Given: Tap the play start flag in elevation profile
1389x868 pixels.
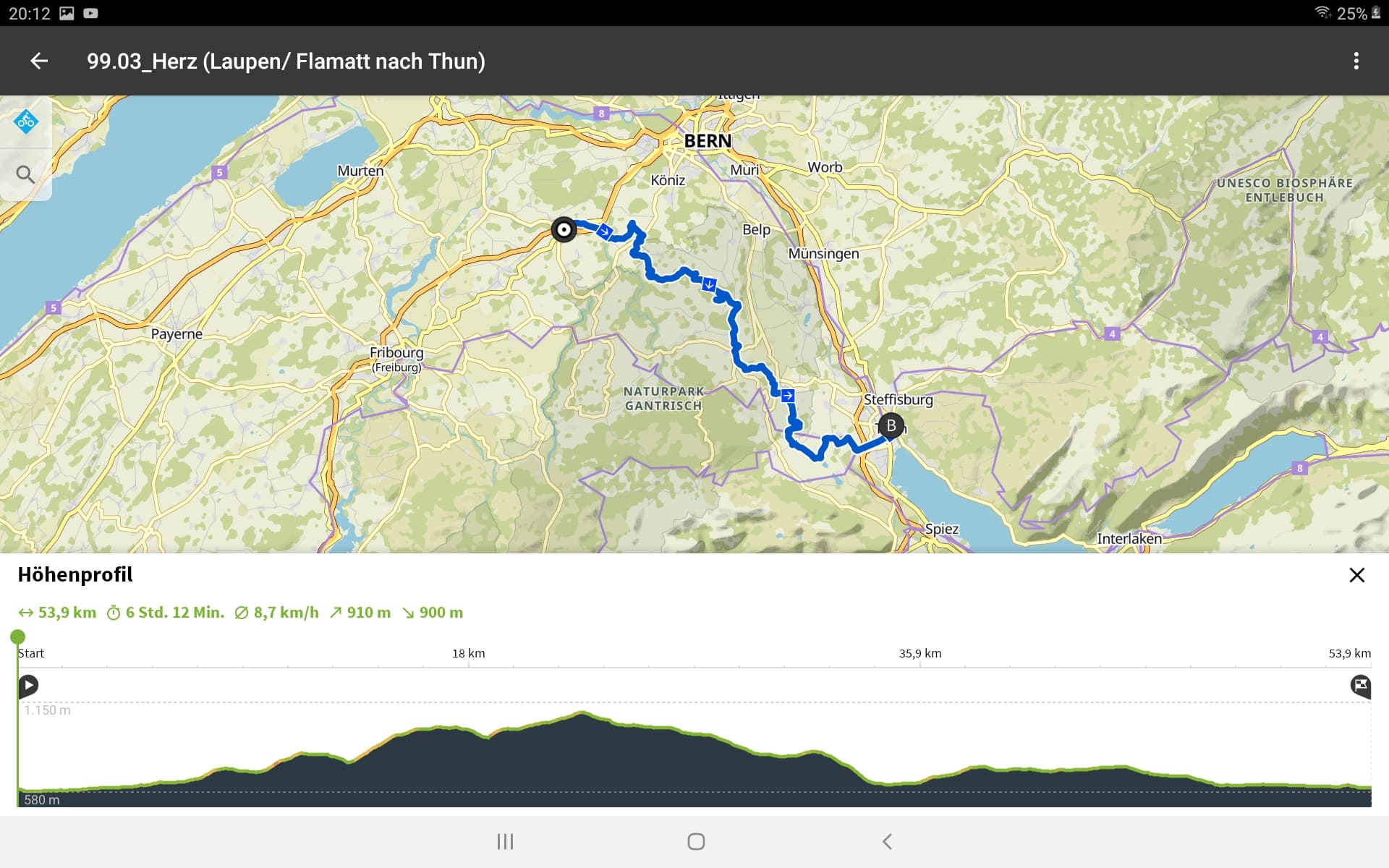Looking at the screenshot, I should (28, 685).
